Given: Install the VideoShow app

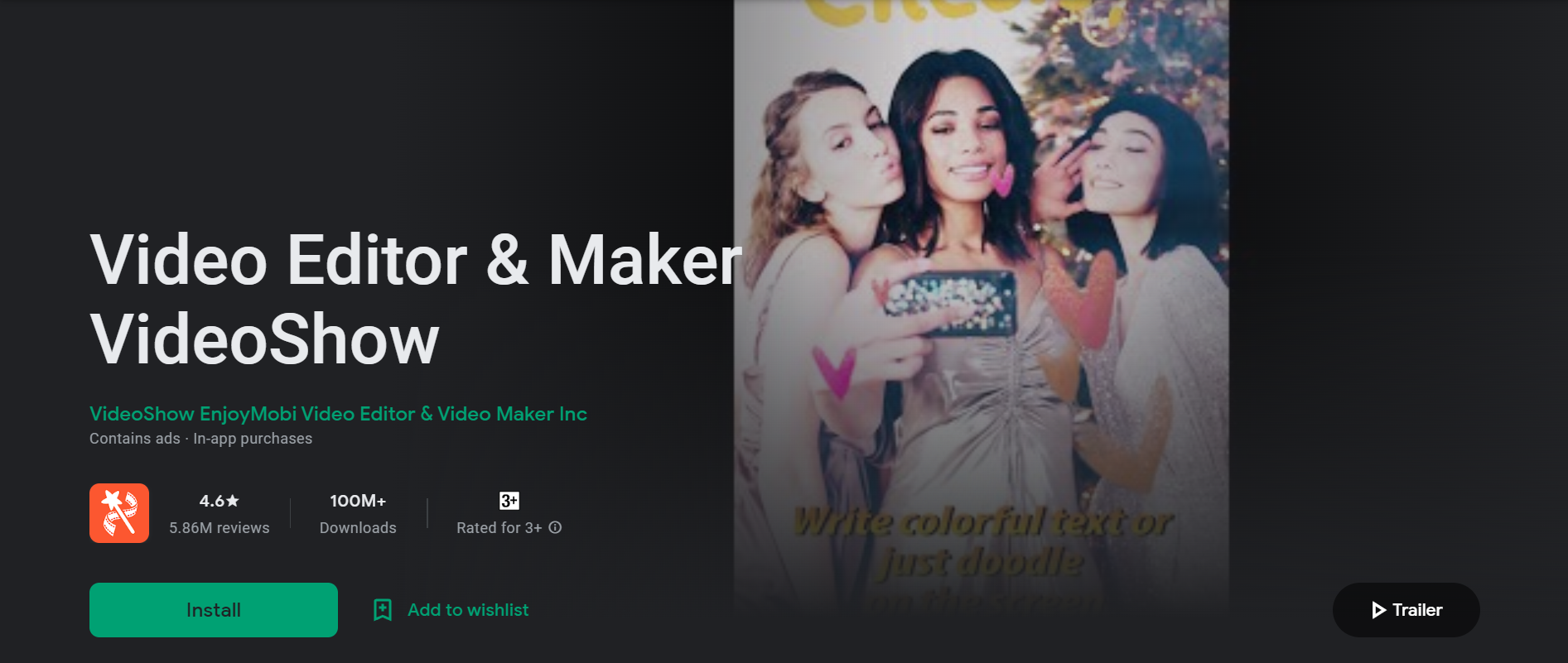Looking at the screenshot, I should (214, 610).
